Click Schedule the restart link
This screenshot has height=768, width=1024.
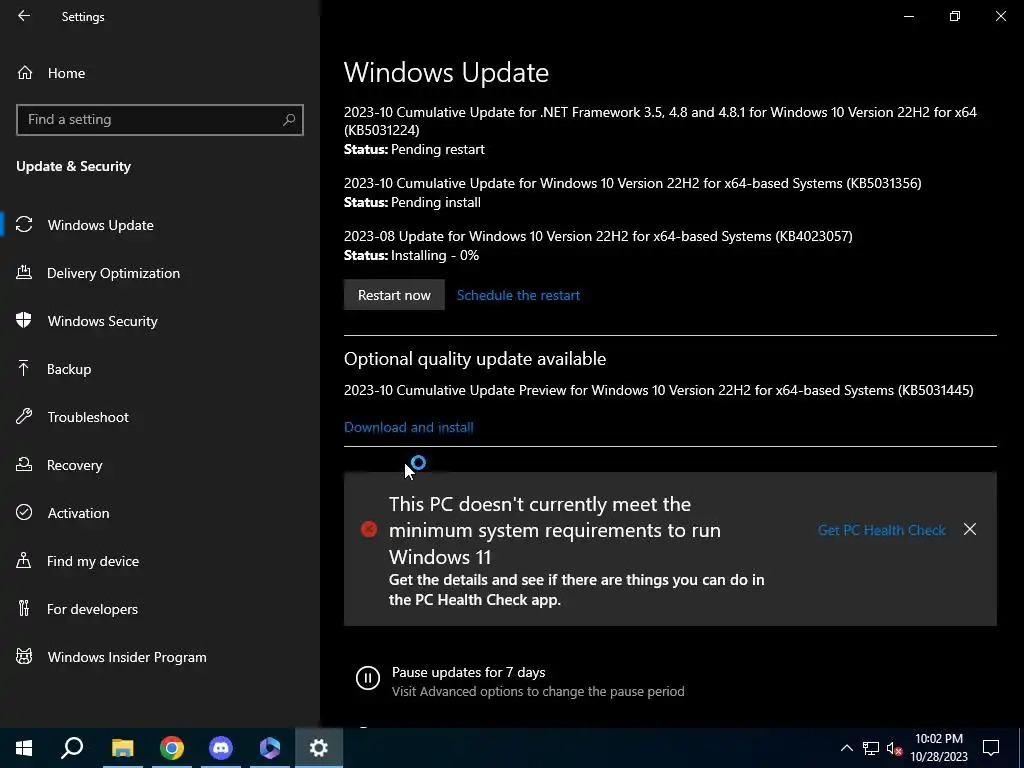point(518,295)
